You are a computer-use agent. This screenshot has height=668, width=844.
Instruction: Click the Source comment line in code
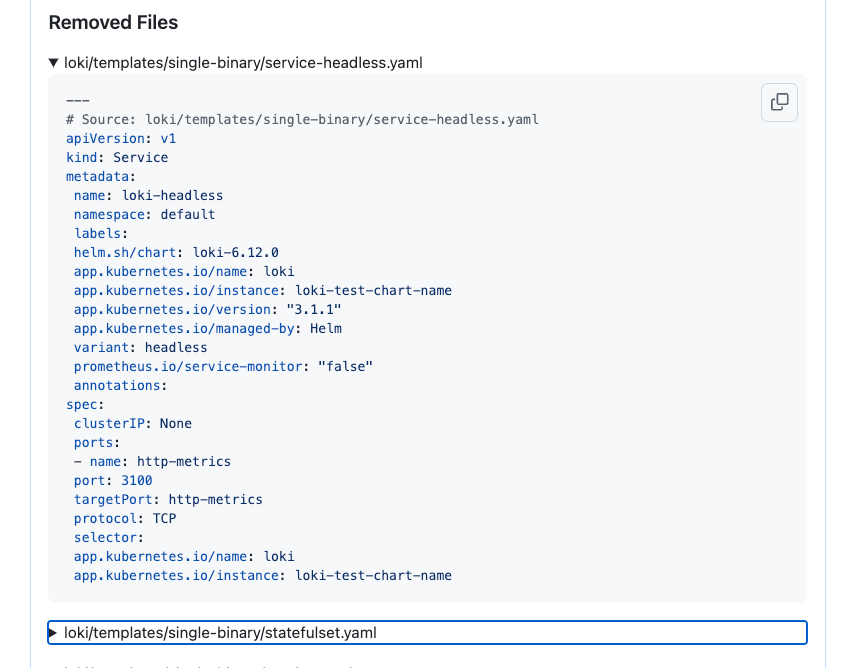point(302,119)
